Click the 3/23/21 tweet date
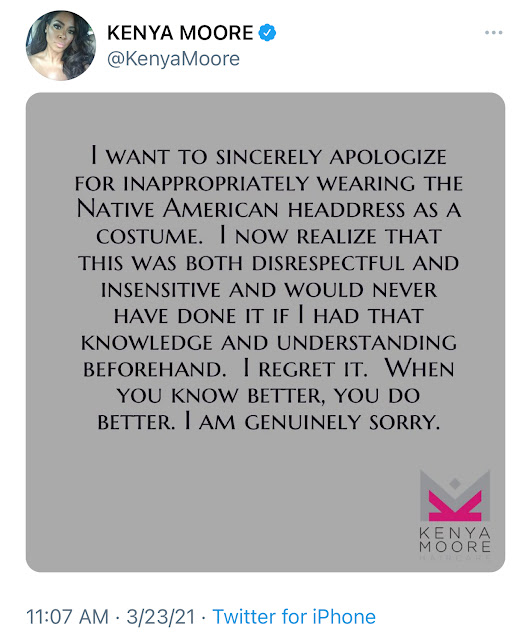Screen dimensions: 531x640 click(161, 616)
